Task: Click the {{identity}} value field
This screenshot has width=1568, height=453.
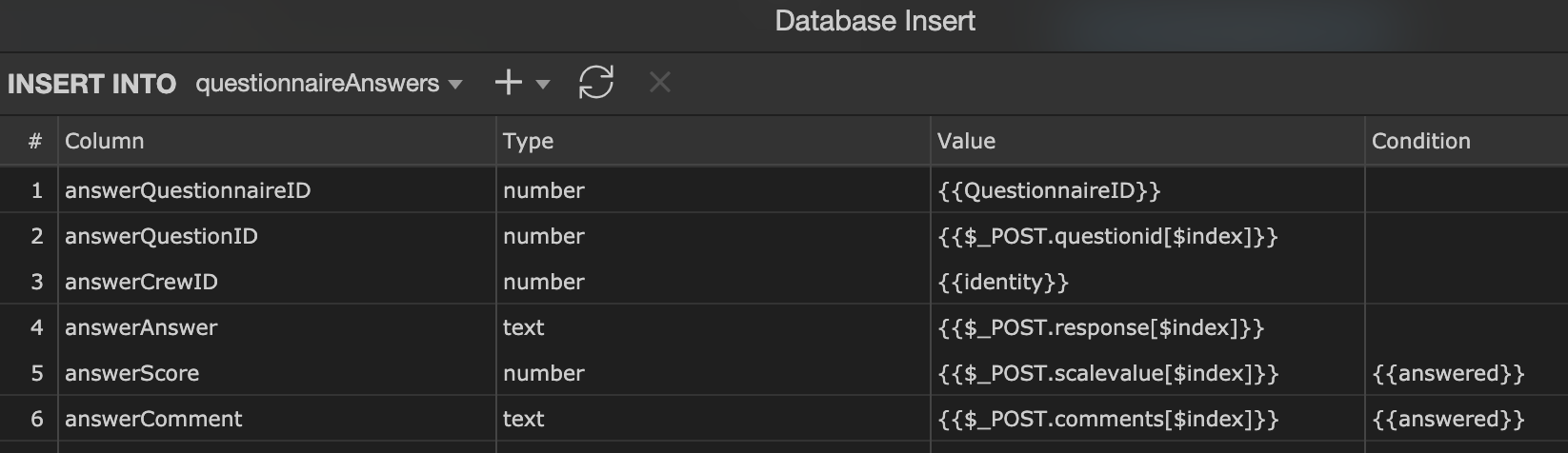Action: tap(1147, 282)
